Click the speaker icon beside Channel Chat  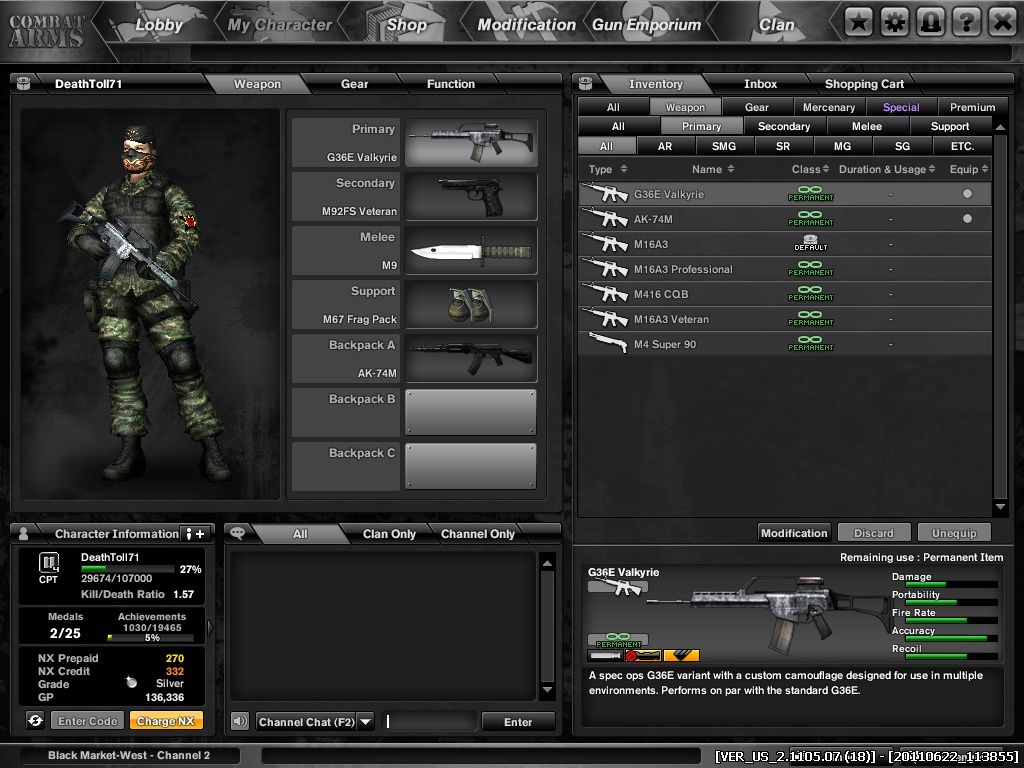240,721
